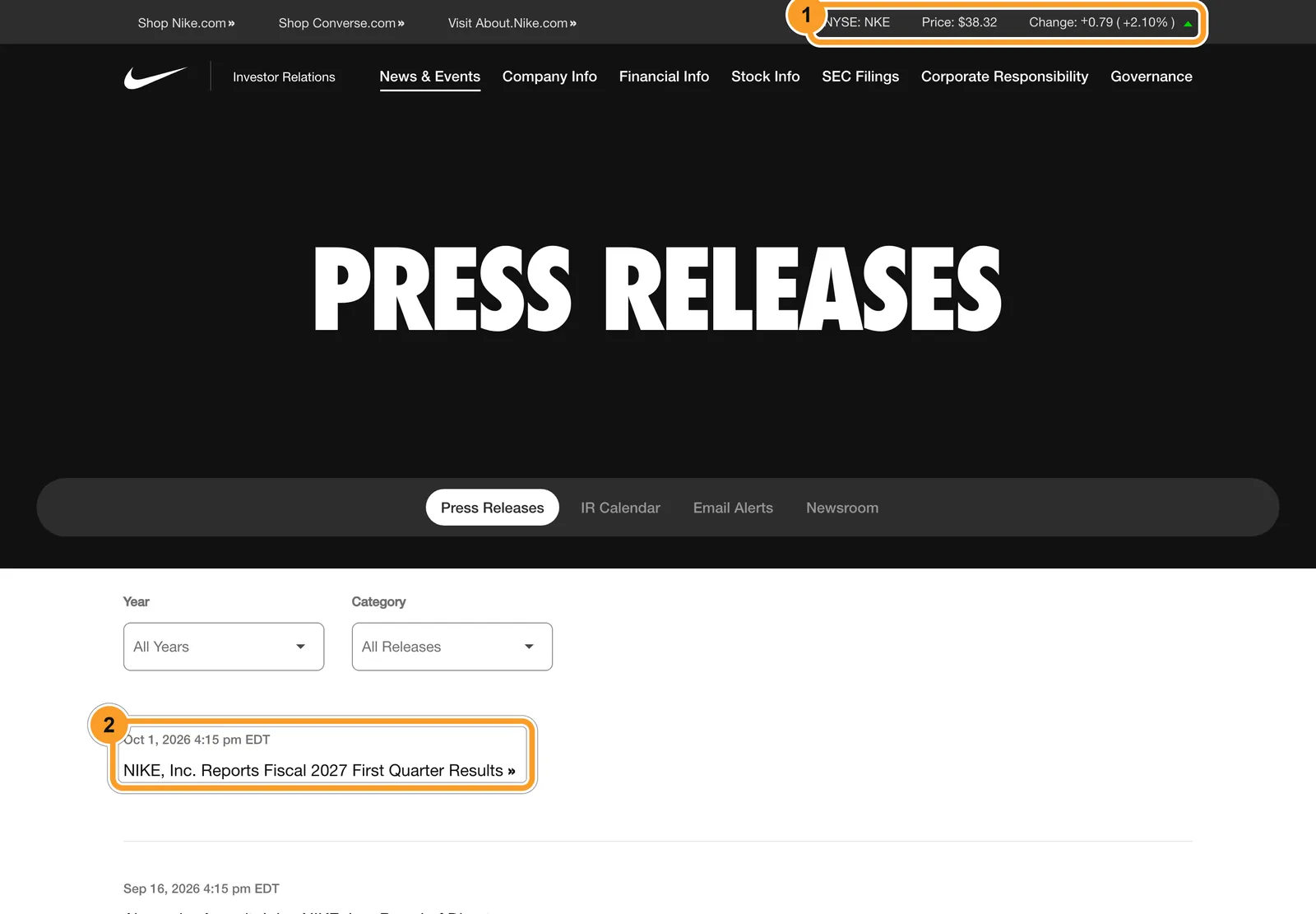This screenshot has width=1316, height=914.
Task: Open the SEC Filings menu
Action: [860, 77]
